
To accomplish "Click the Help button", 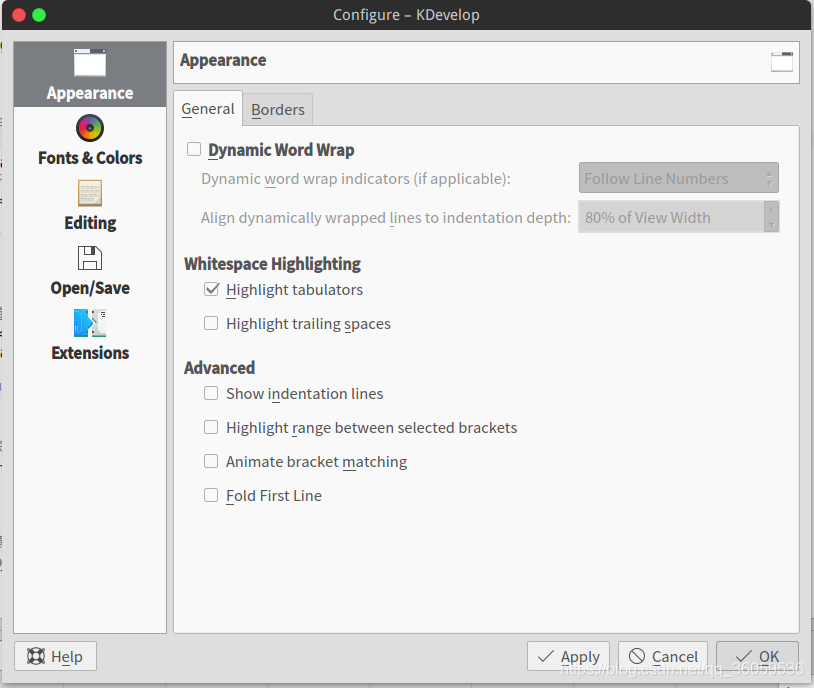I will (x=55, y=656).
